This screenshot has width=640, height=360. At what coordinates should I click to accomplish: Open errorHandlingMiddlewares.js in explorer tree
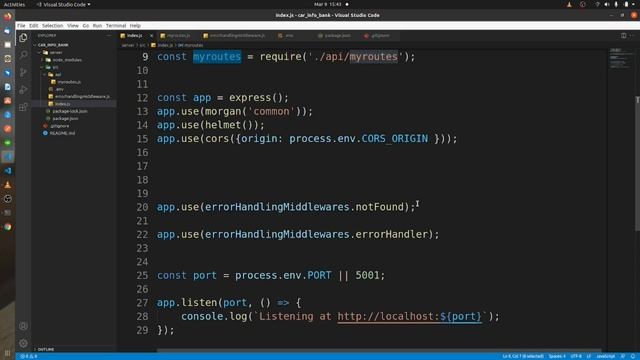coord(82,96)
